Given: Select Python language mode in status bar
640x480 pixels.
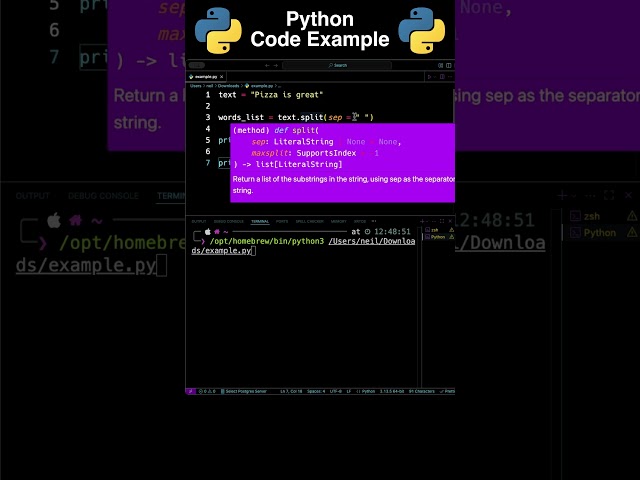Looking at the screenshot, I should [366, 391].
